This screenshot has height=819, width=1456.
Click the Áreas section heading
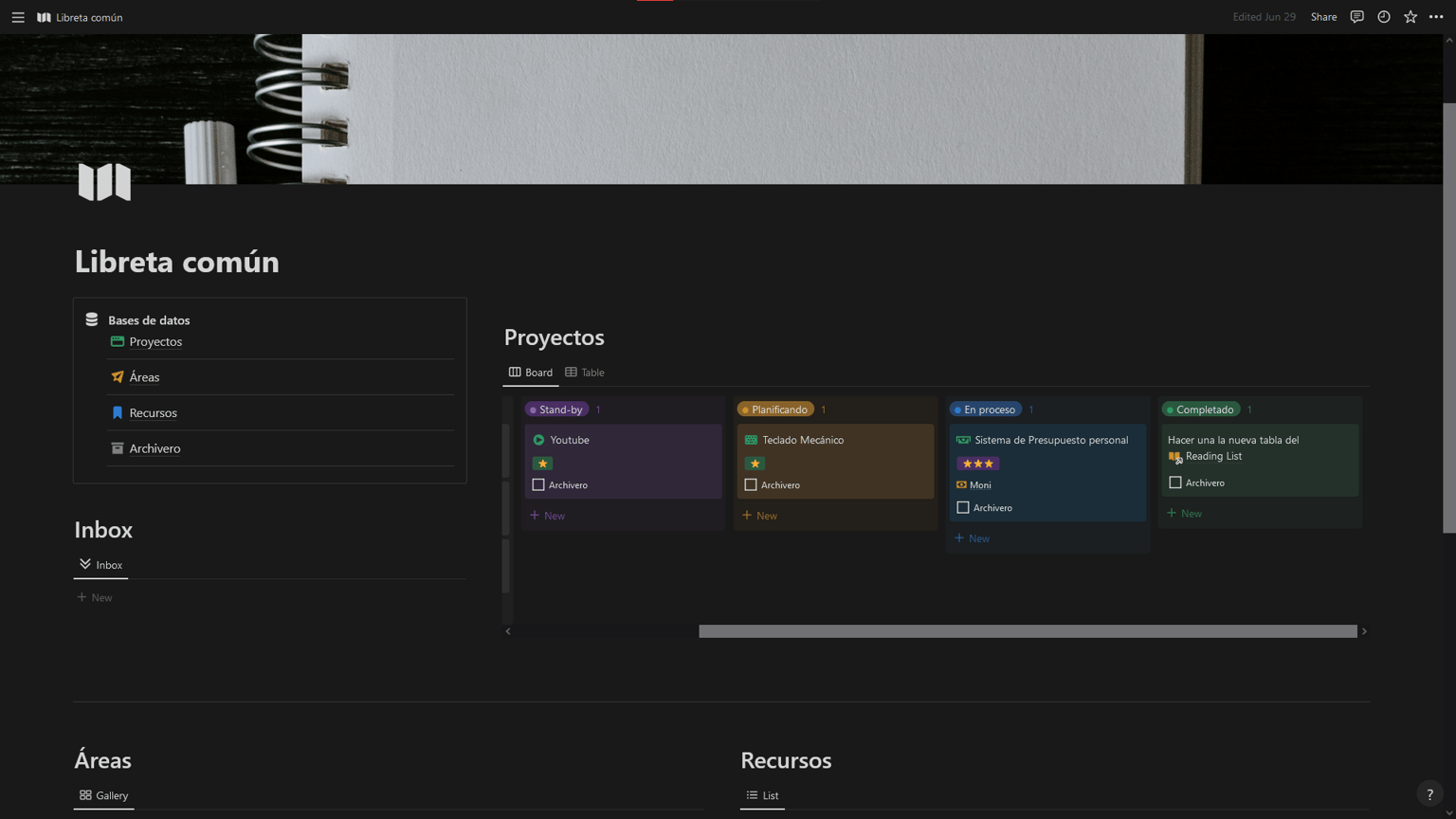click(x=102, y=760)
